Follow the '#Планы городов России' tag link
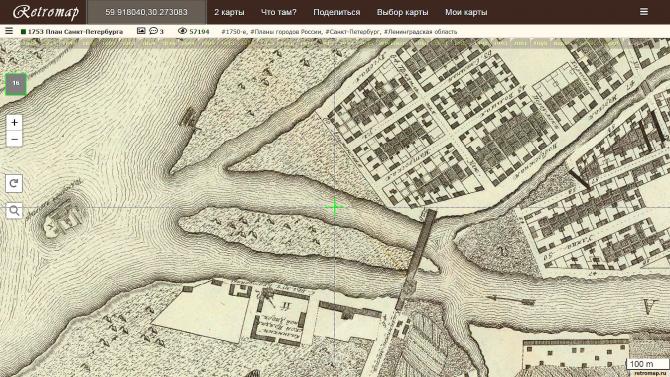670x377 pixels. tap(286, 32)
